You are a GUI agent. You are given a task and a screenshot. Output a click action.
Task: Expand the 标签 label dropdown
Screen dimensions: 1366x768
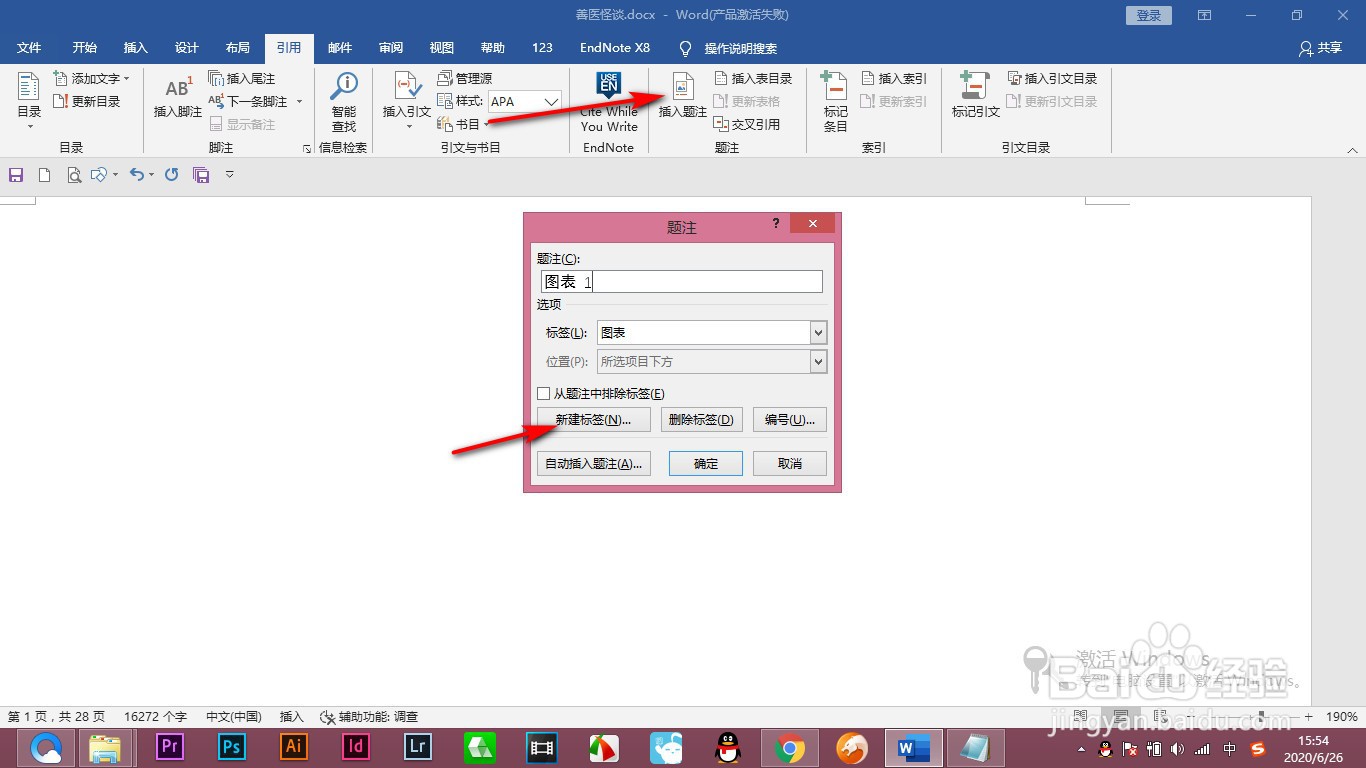(x=818, y=333)
